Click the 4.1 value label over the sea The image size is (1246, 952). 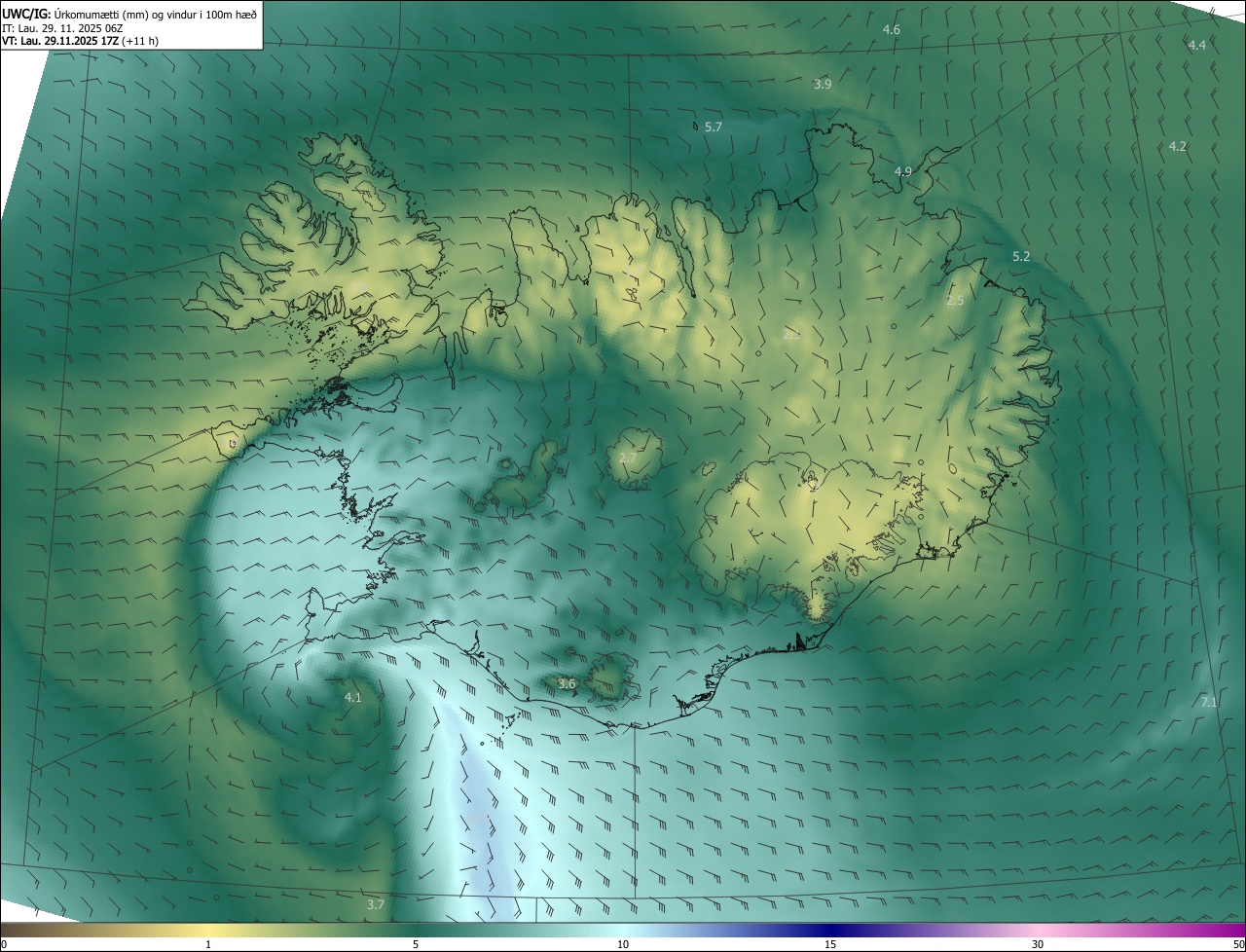[x=352, y=698]
